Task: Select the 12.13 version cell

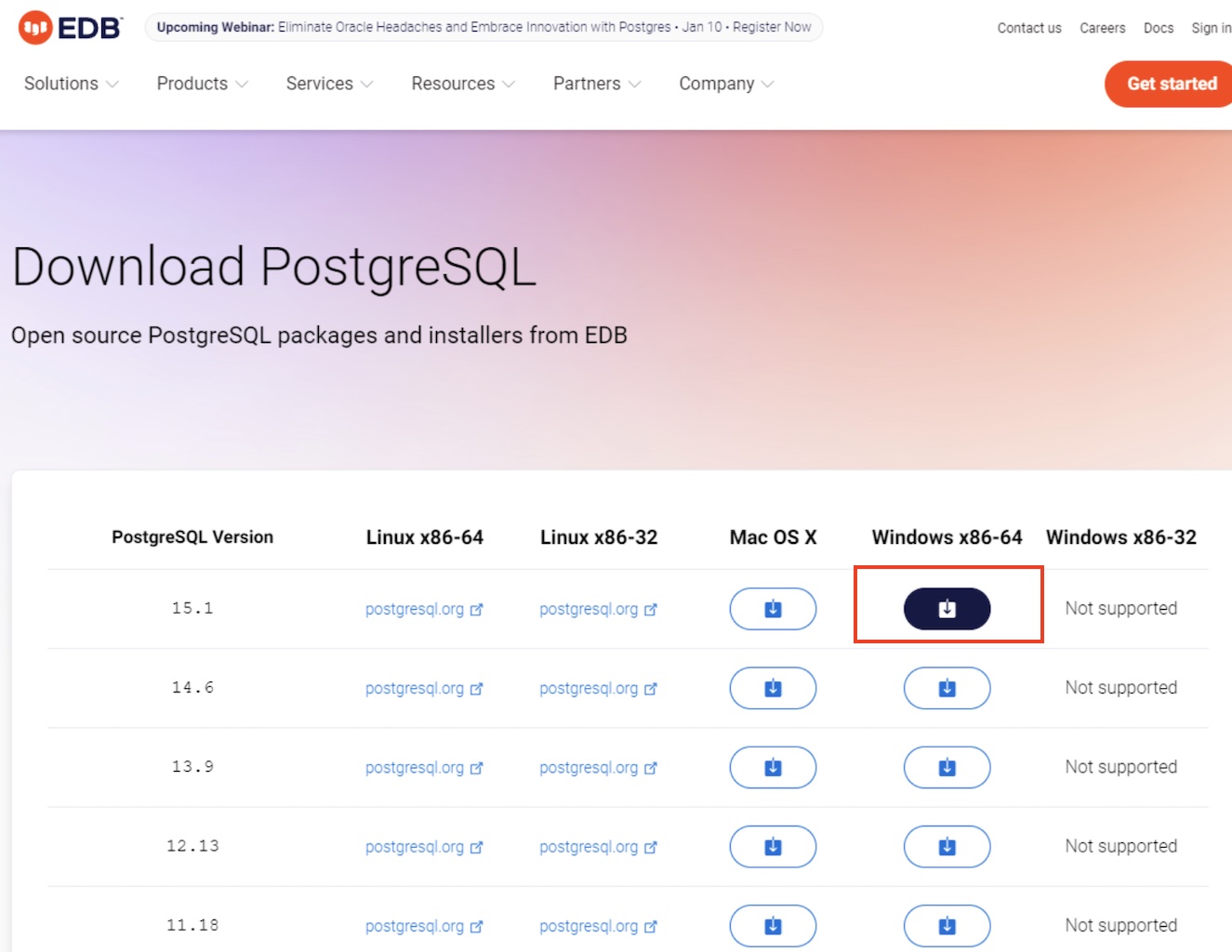Action: [192, 845]
